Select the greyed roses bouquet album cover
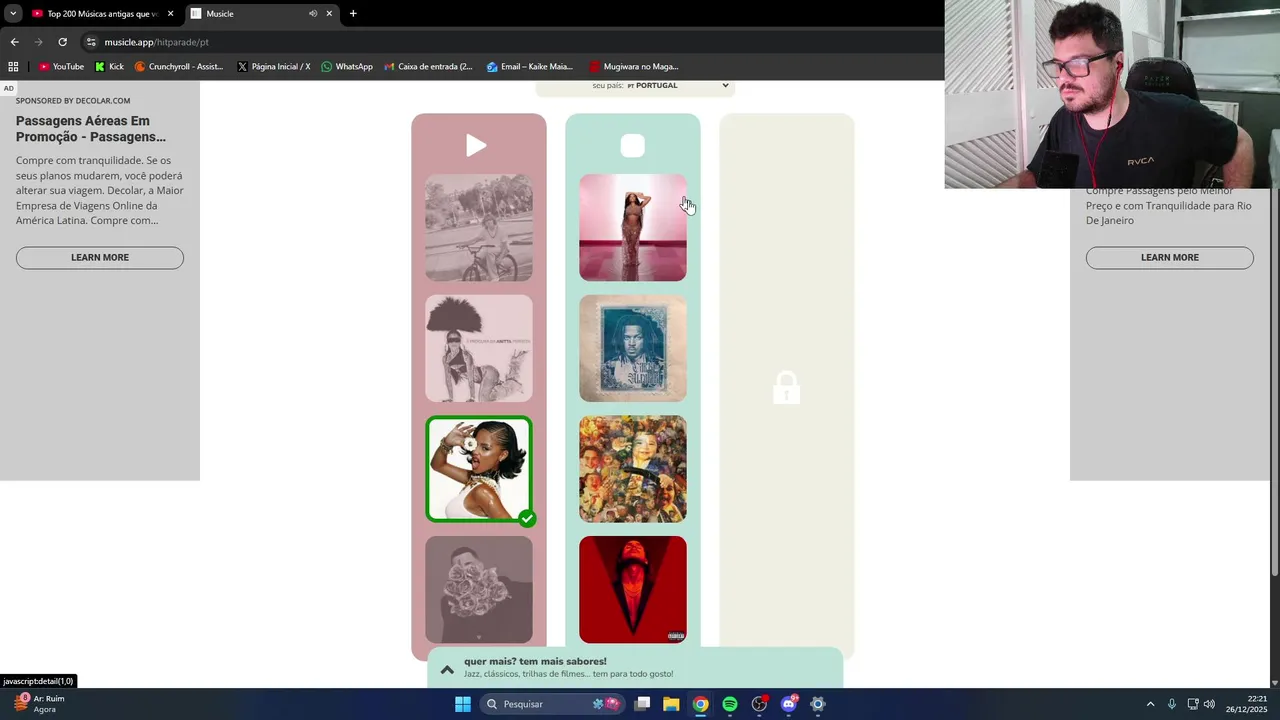 click(479, 590)
